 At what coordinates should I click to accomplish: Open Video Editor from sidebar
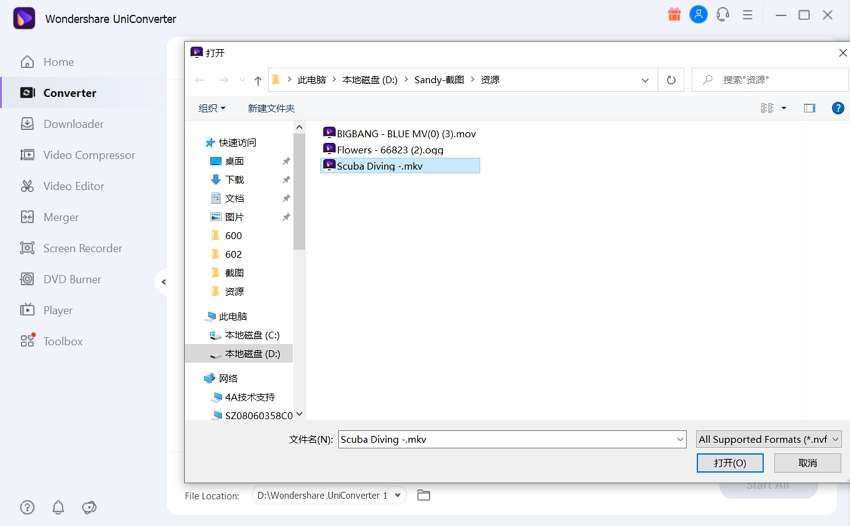62,186
